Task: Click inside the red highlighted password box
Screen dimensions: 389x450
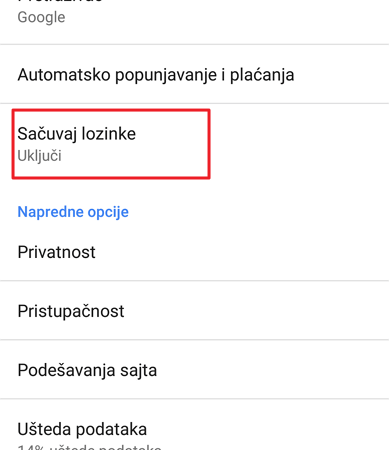Action: coord(111,144)
